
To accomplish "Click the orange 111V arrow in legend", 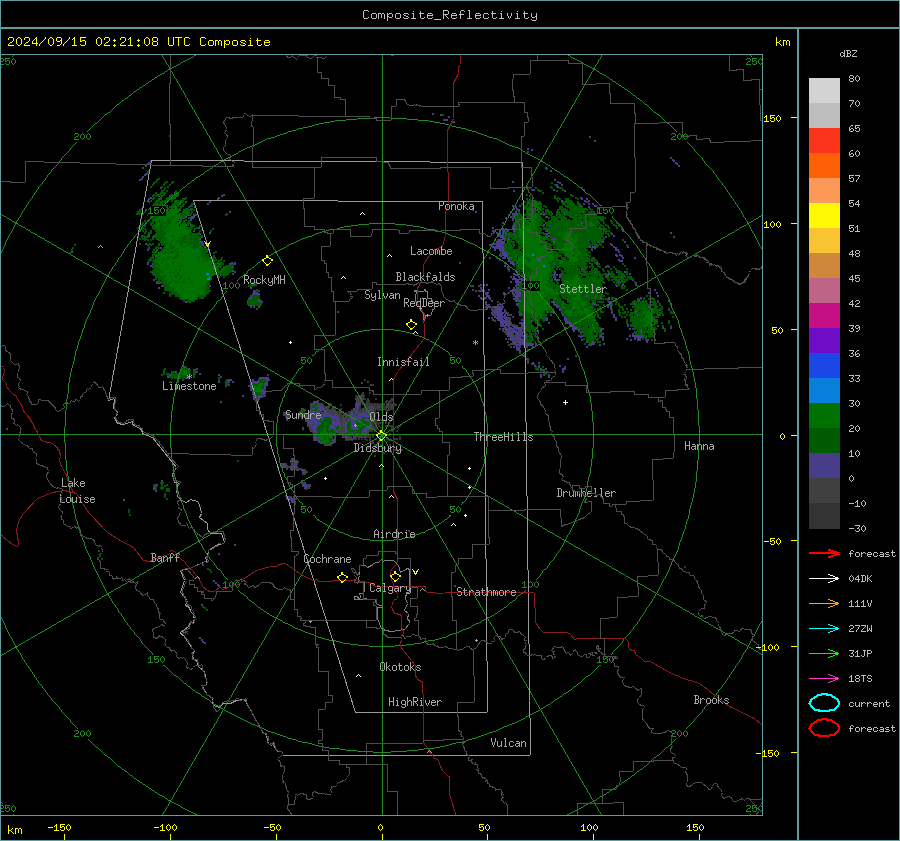I will pyautogui.click(x=824, y=603).
